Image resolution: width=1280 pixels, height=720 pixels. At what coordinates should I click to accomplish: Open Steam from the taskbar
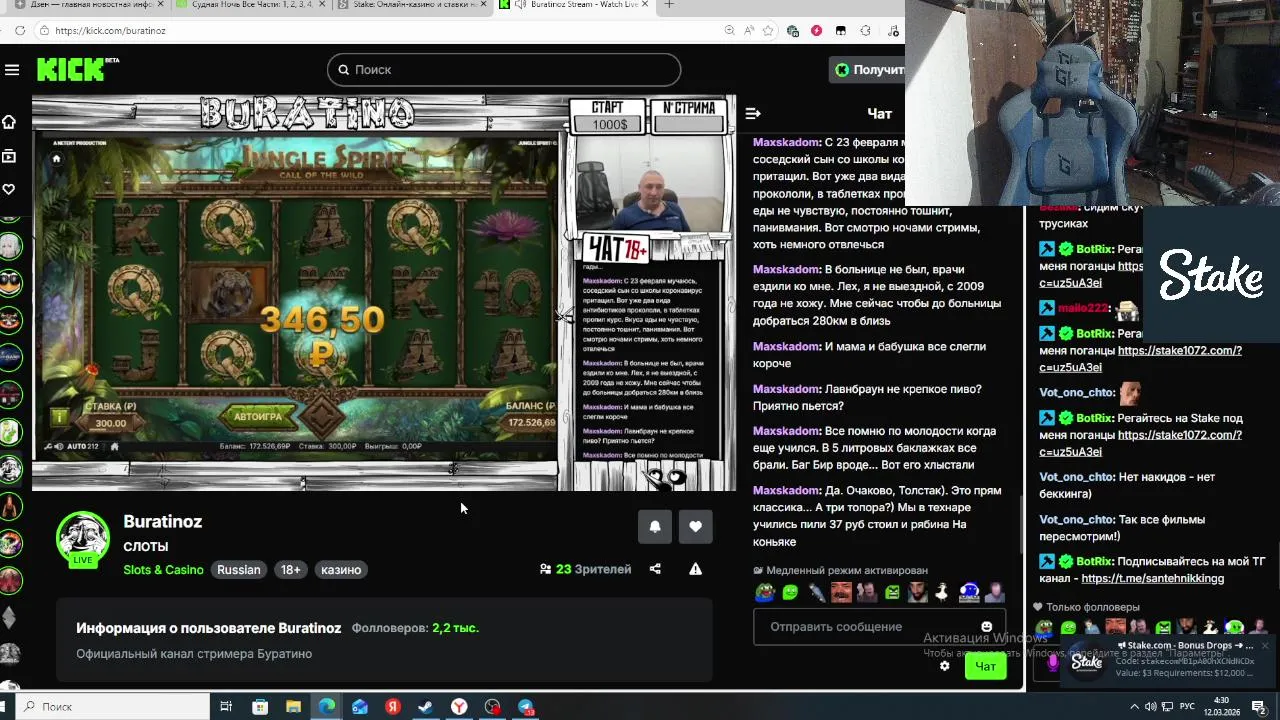(x=425, y=706)
